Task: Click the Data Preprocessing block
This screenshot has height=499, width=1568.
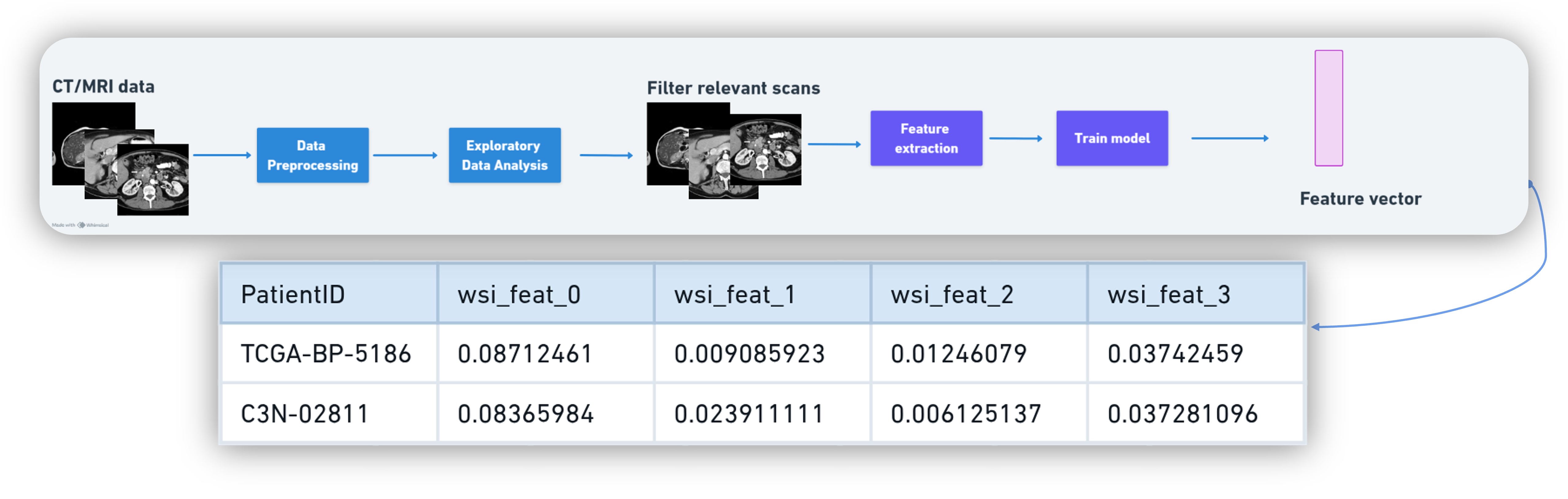Action: pos(312,155)
